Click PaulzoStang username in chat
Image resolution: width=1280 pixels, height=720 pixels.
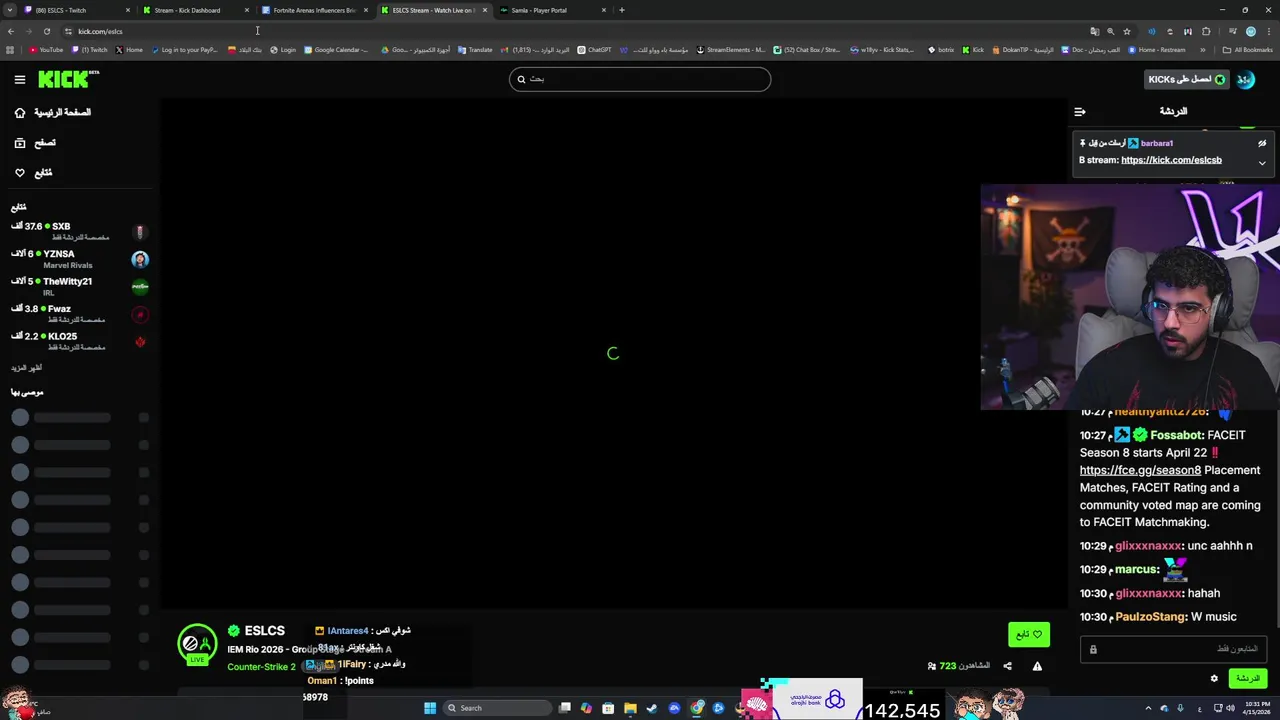tap(1150, 617)
